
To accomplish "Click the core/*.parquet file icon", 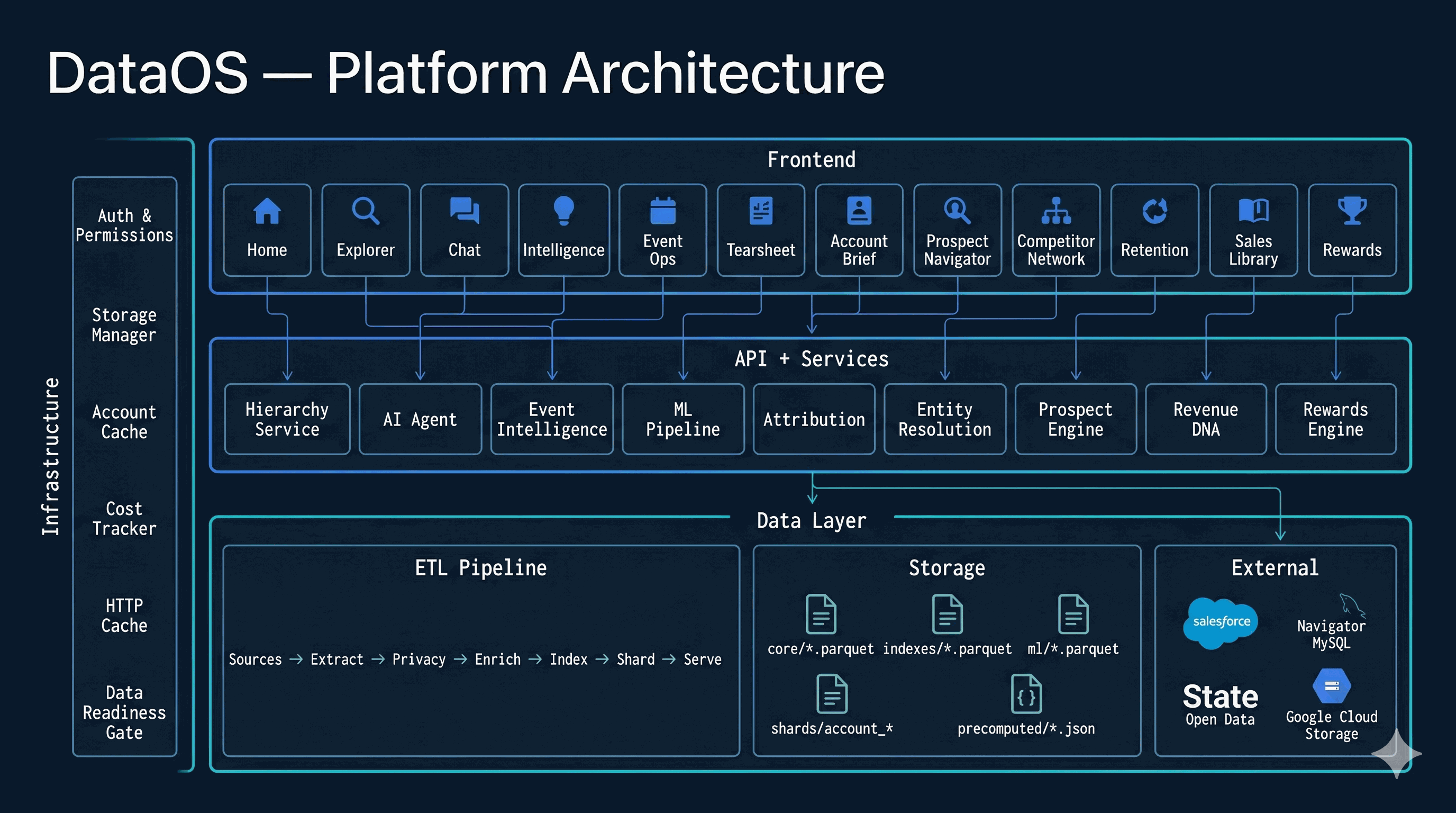I will (x=821, y=614).
